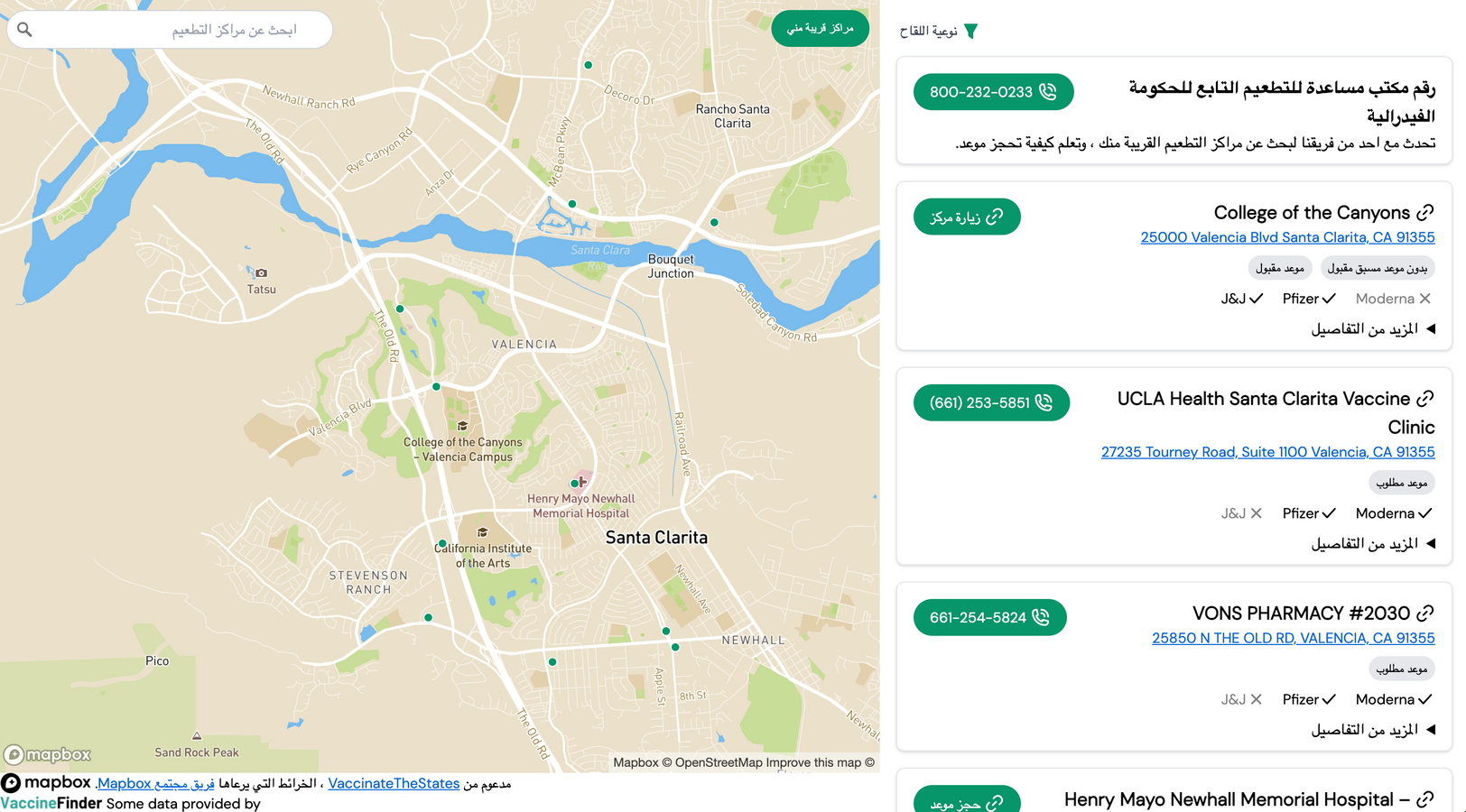
Task: Click the vaccine type filter funnel icon
Action: click(x=970, y=32)
